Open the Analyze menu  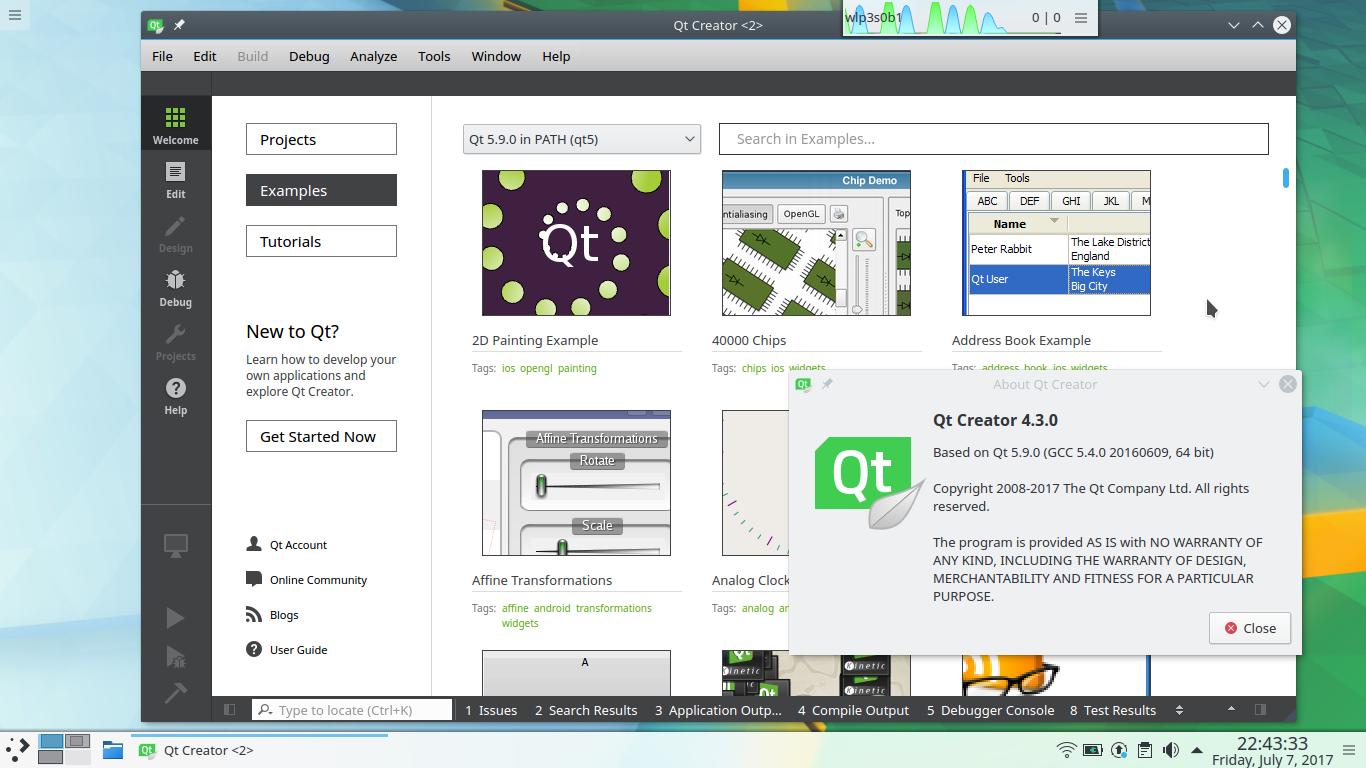pyautogui.click(x=373, y=56)
